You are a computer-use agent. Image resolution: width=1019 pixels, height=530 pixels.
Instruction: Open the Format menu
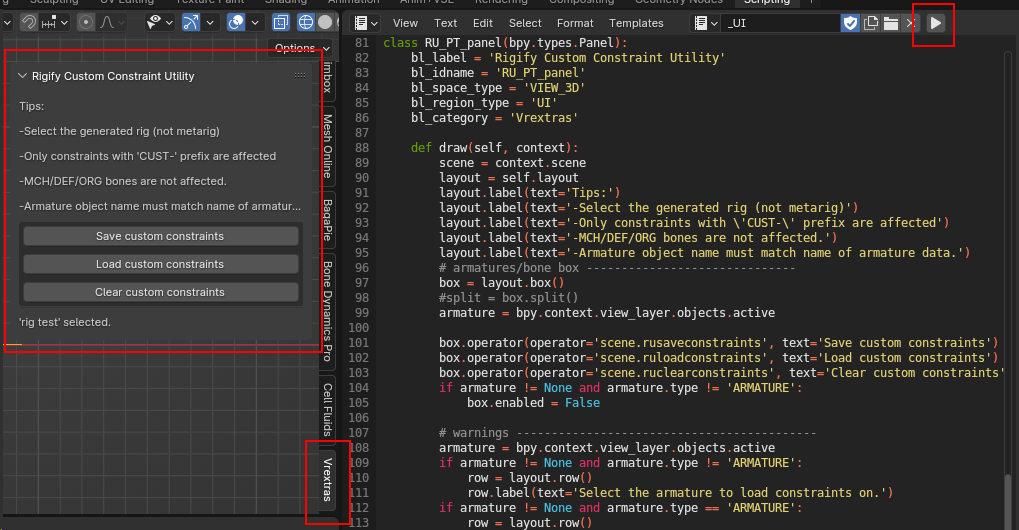[x=575, y=23]
